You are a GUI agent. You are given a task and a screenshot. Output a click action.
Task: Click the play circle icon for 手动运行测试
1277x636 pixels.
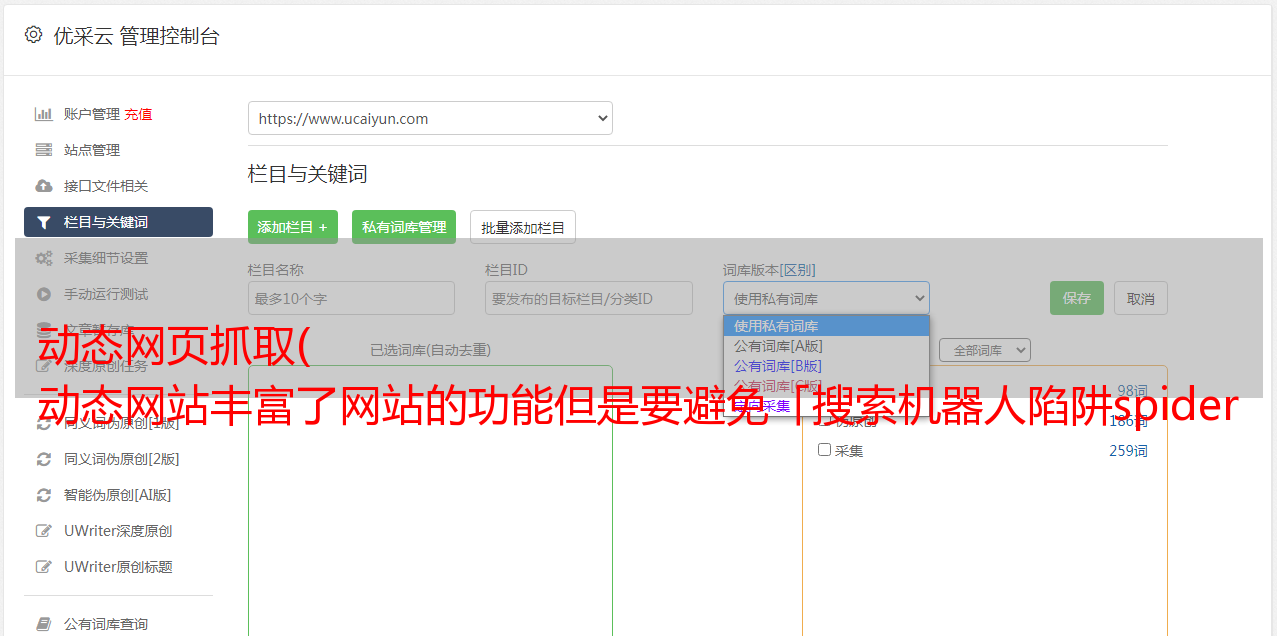(x=44, y=294)
